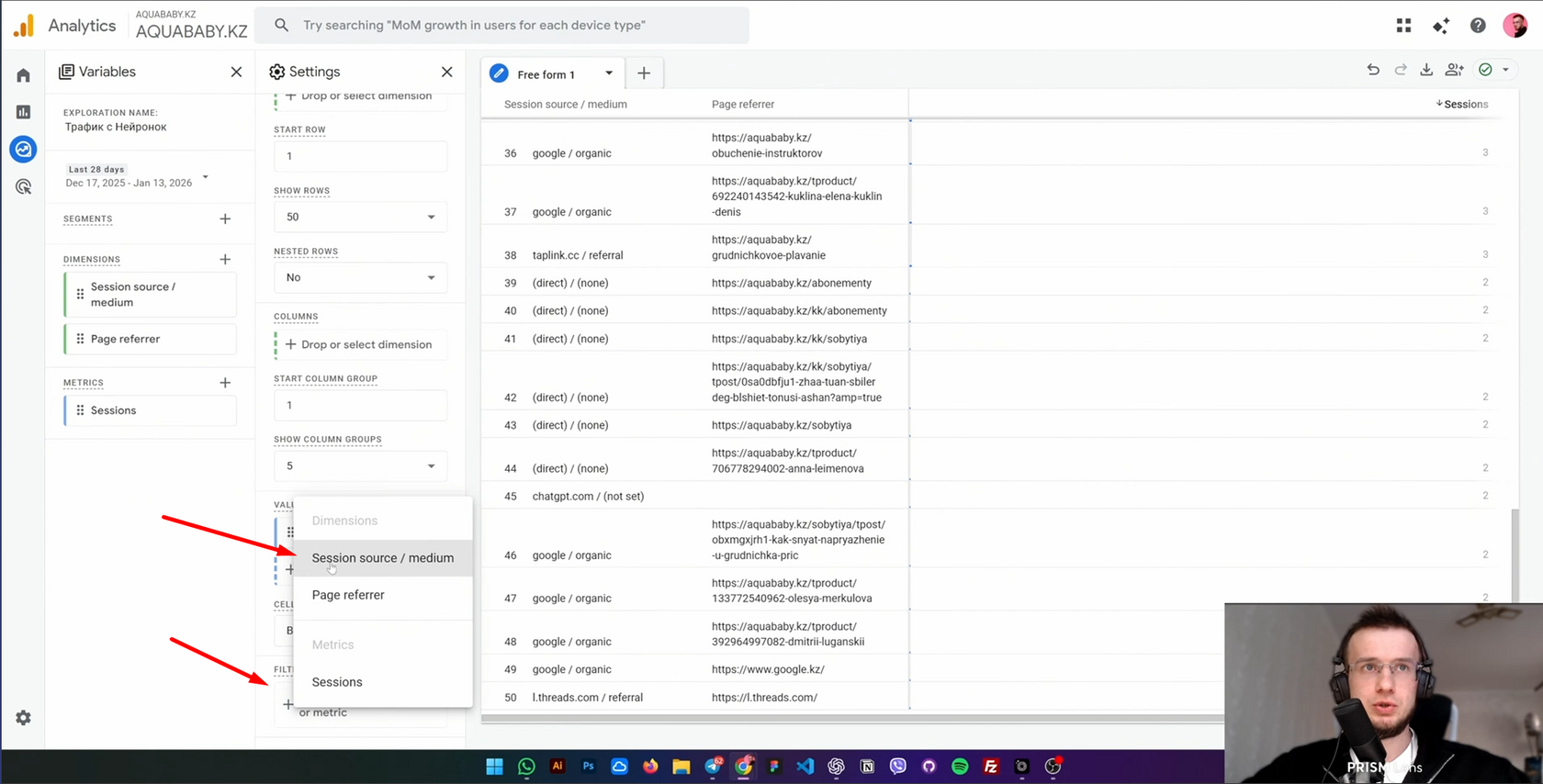Share the exploration with other users

pos(1454,70)
